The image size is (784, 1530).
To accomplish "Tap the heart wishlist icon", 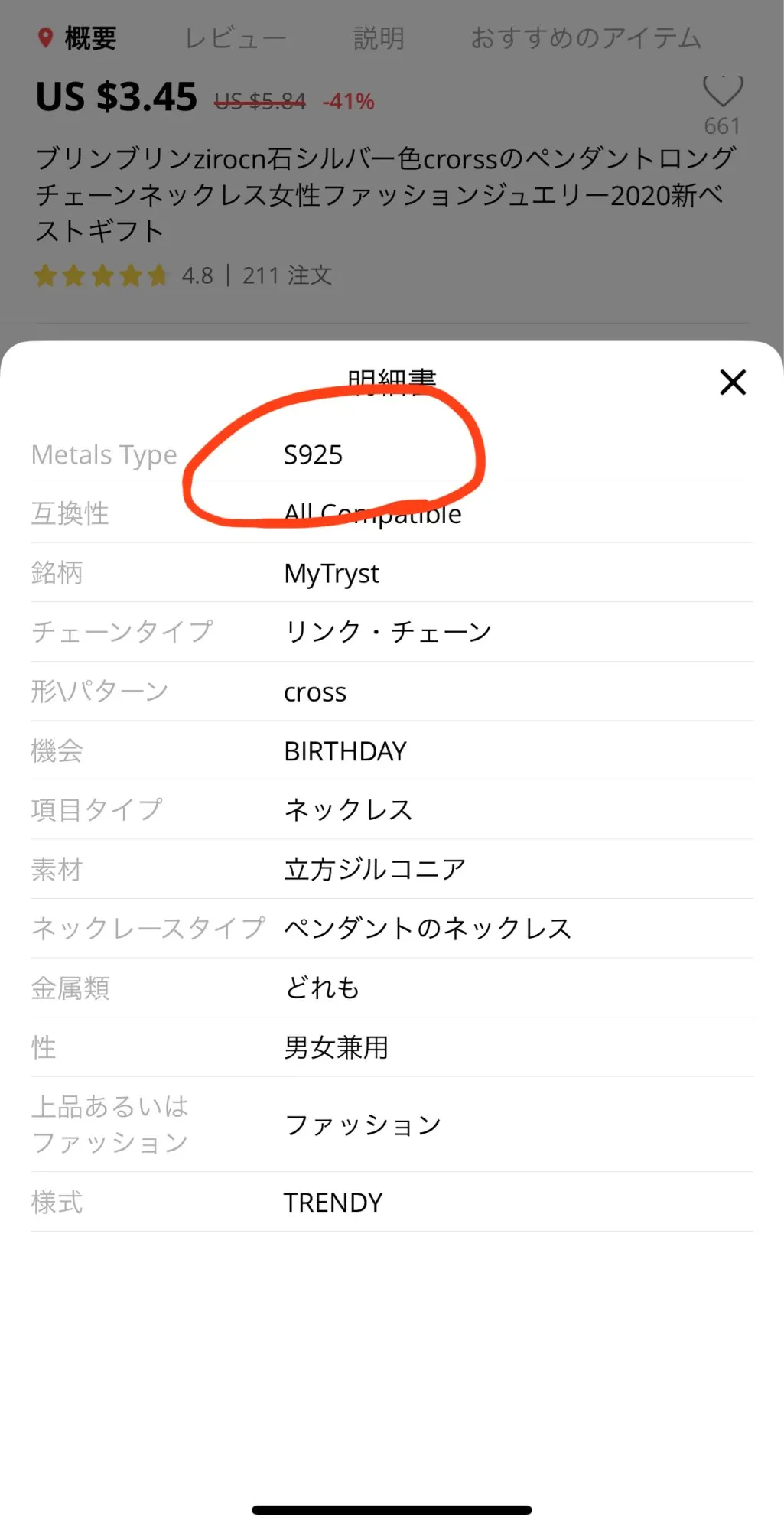I will click(722, 92).
